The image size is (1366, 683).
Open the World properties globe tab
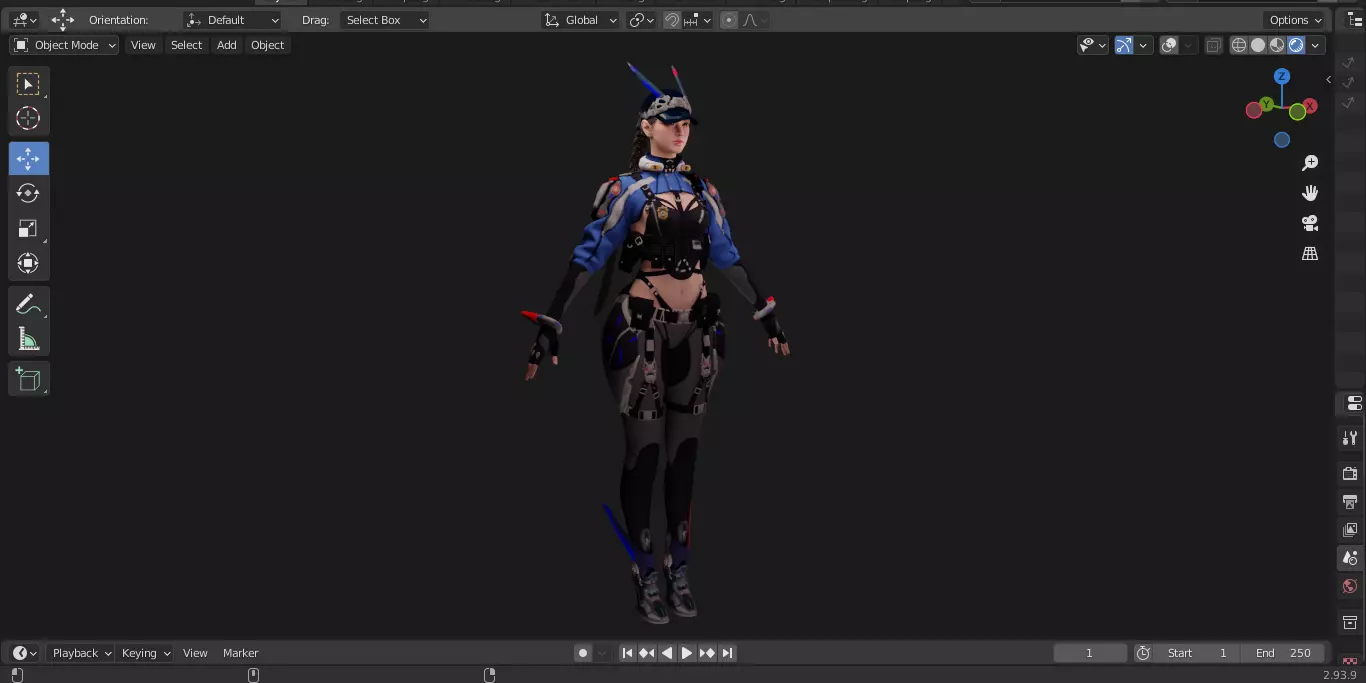pos(1350,586)
